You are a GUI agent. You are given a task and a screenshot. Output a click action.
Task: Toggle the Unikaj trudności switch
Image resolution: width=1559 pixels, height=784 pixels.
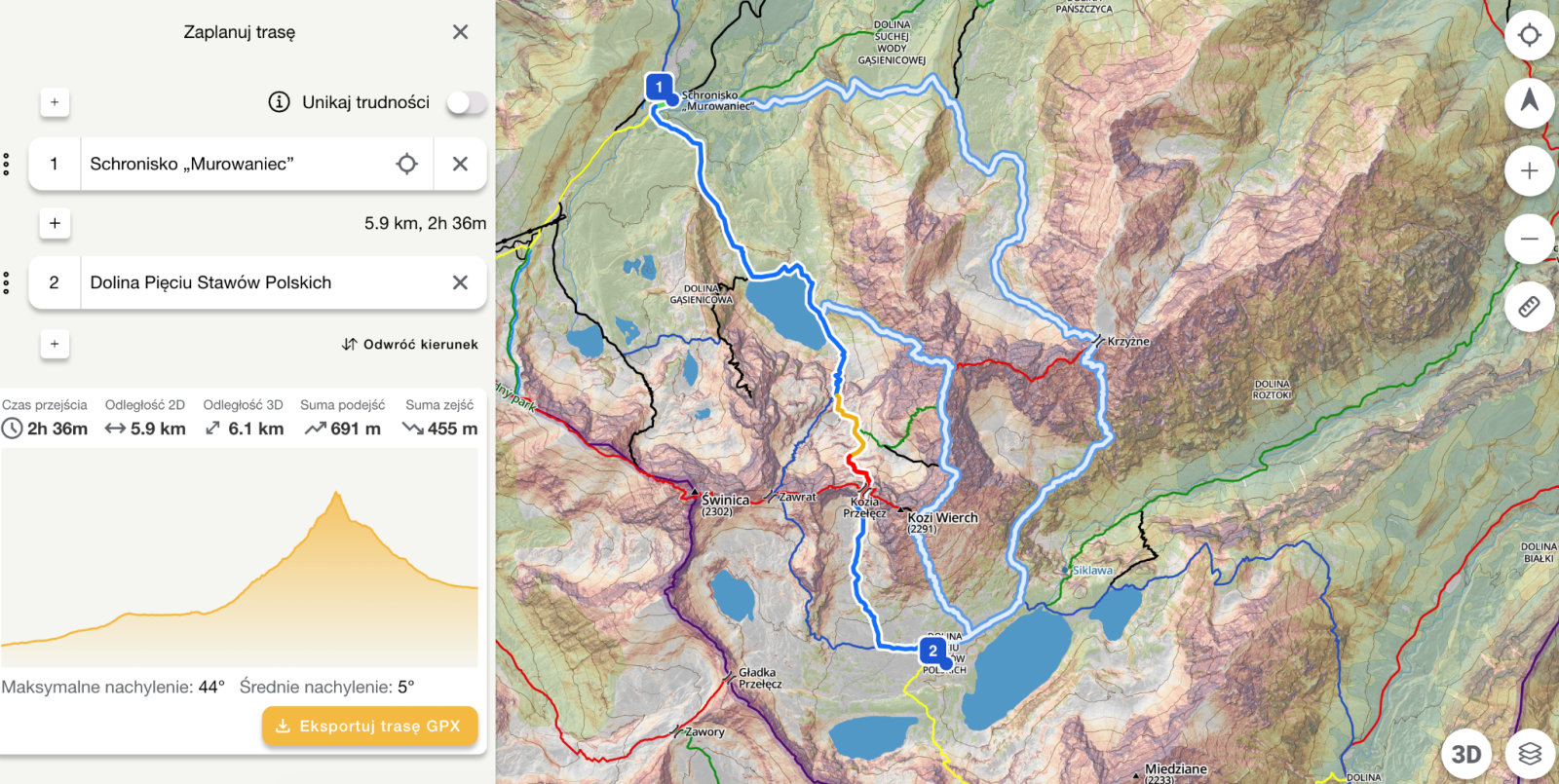pos(466,102)
